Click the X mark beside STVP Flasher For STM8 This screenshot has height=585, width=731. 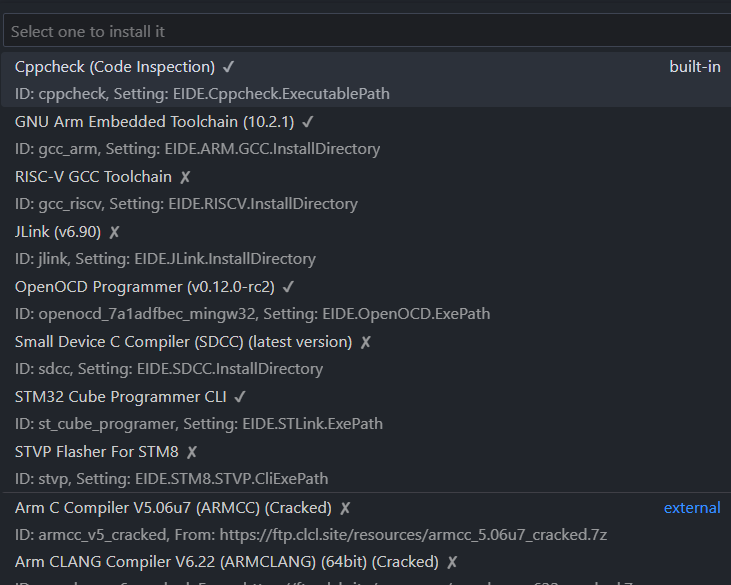[x=192, y=452]
